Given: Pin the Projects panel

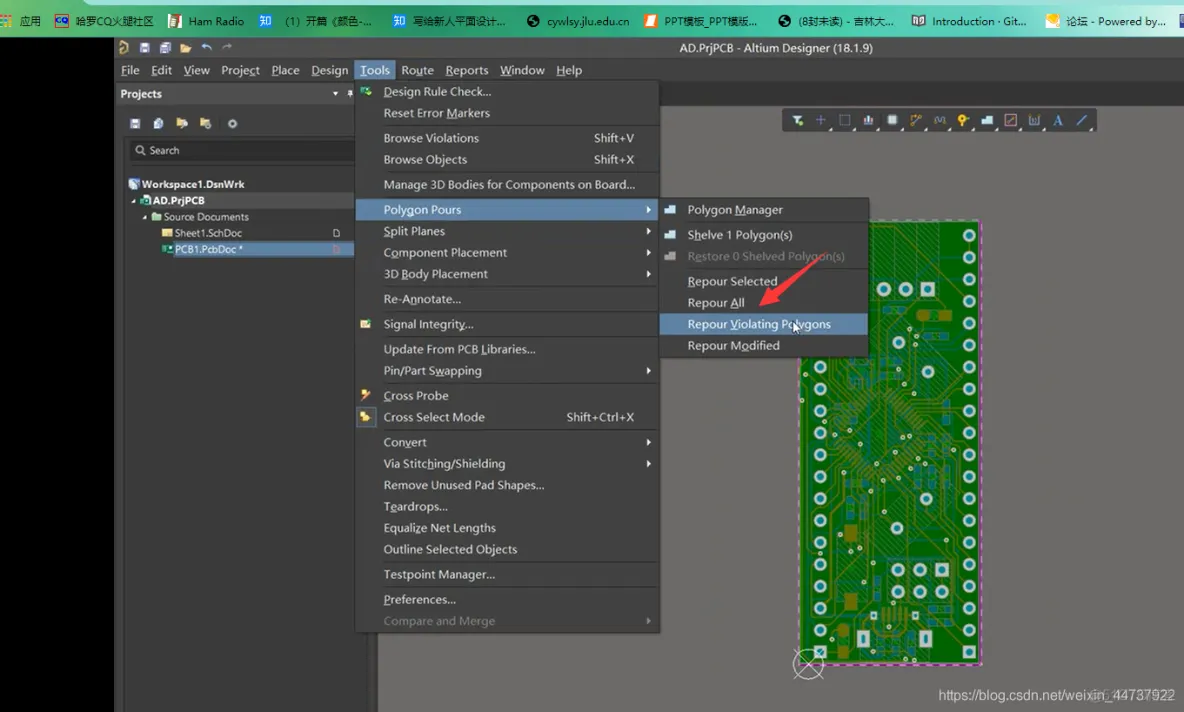Looking at the screenshot, I should pos(350,94).
